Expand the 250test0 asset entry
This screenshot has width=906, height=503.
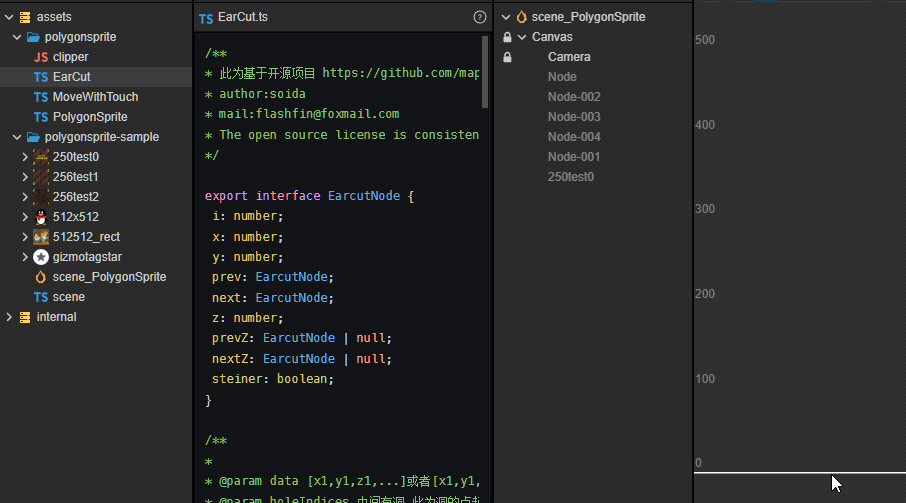[25, 157]
